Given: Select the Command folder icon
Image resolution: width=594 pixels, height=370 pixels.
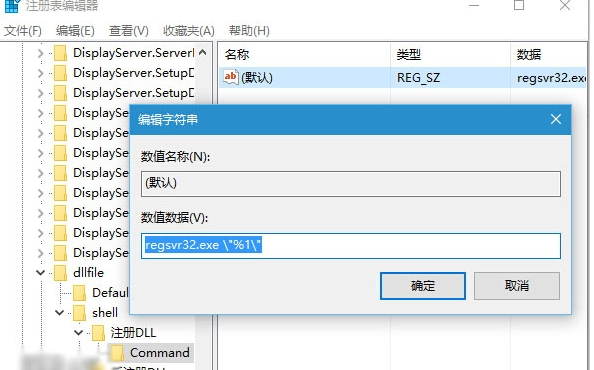Looking at the screenshot, I should (x=117, y=353).
